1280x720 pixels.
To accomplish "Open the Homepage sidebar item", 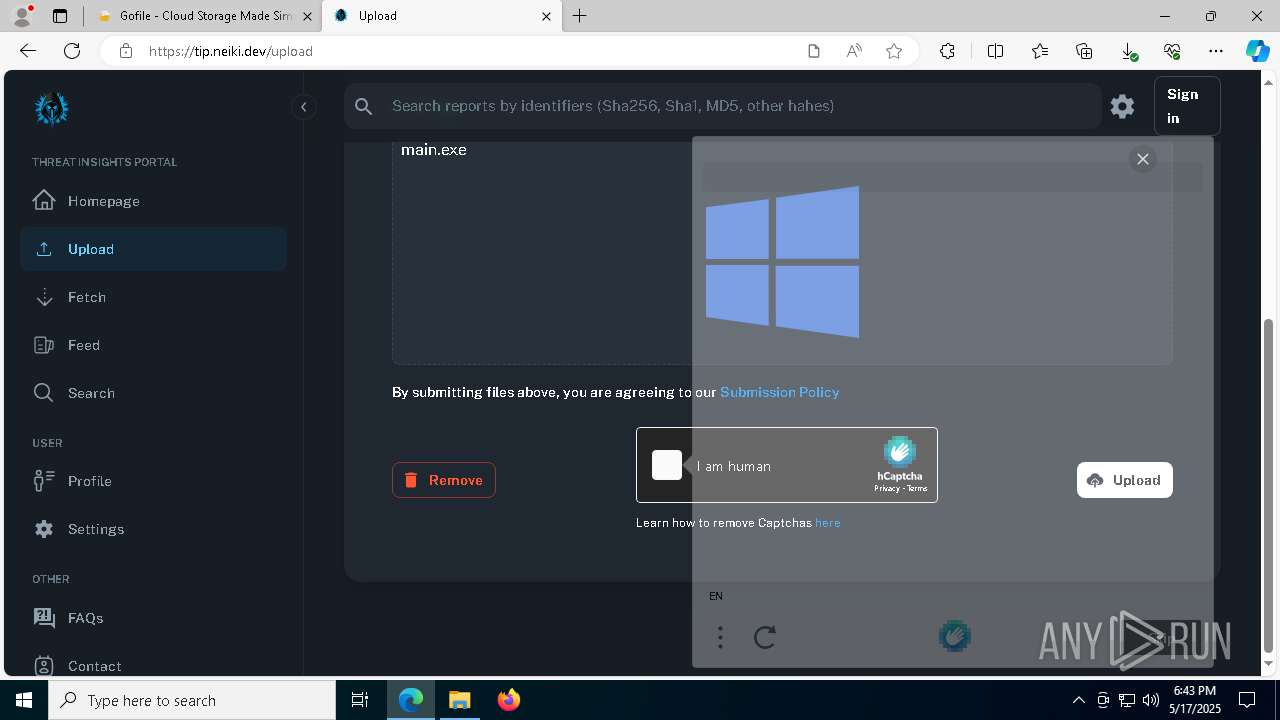I will coord(153,201).
